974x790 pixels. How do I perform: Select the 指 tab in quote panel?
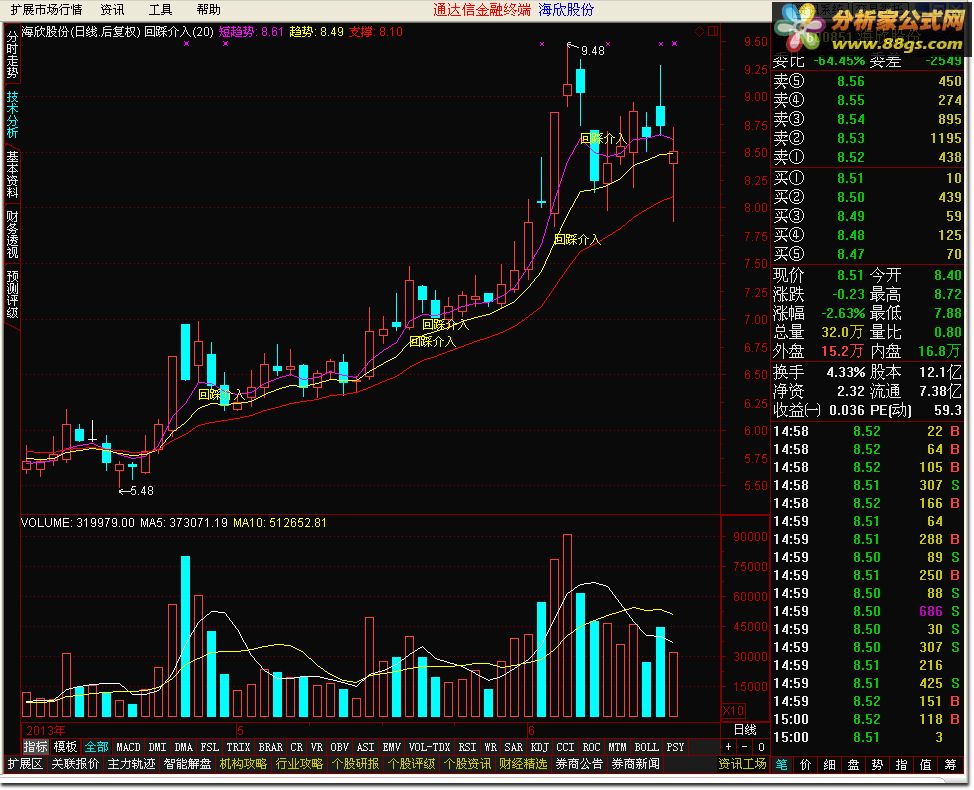pyautogui.click(x=901, y=765)
